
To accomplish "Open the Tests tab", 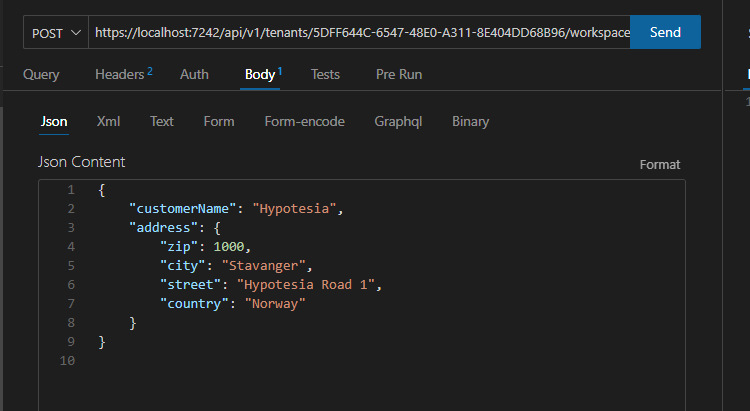I will [325, 74].
